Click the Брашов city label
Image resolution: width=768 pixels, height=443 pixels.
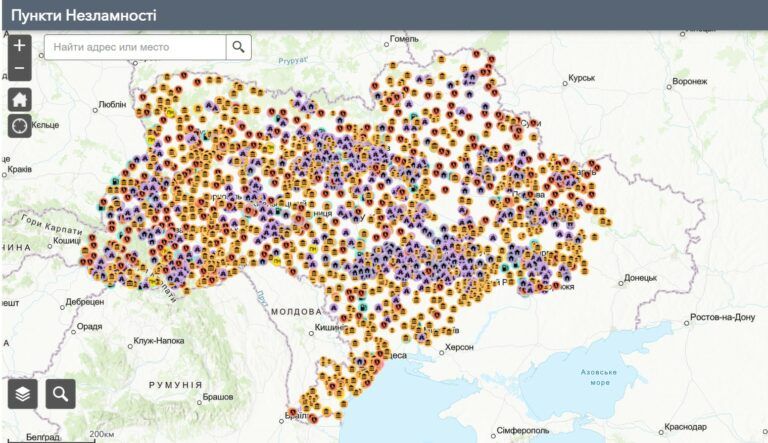[218, 397]
